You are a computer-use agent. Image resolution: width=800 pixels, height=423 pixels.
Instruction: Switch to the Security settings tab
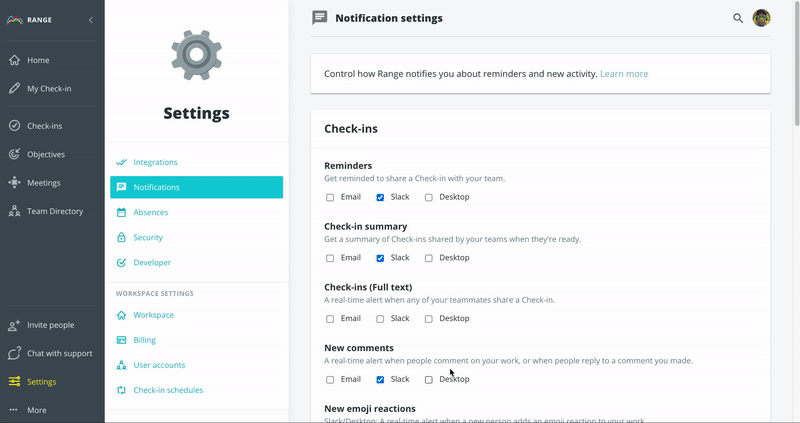pyautogui.click(x=147, y=237)
